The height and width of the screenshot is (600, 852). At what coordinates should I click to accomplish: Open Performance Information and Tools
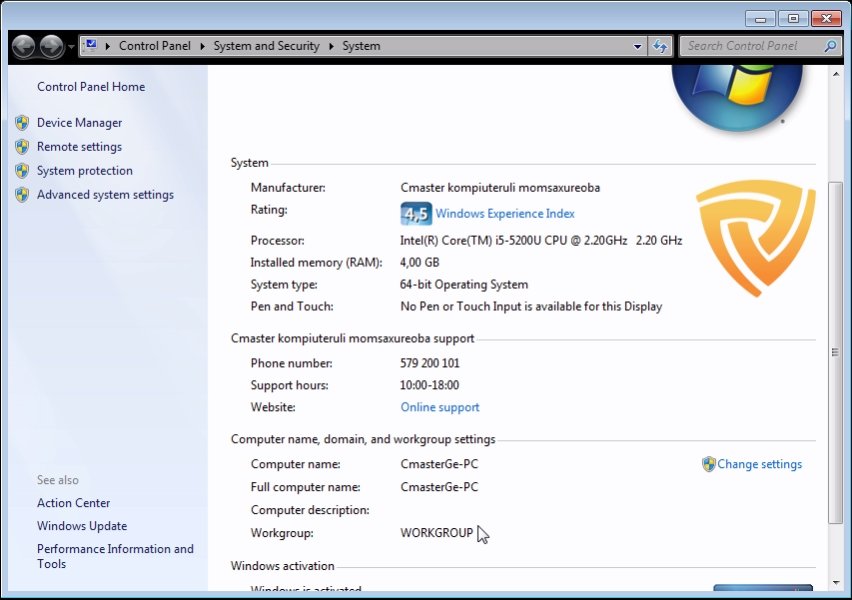pyautogui.click(x=115, y=556)
